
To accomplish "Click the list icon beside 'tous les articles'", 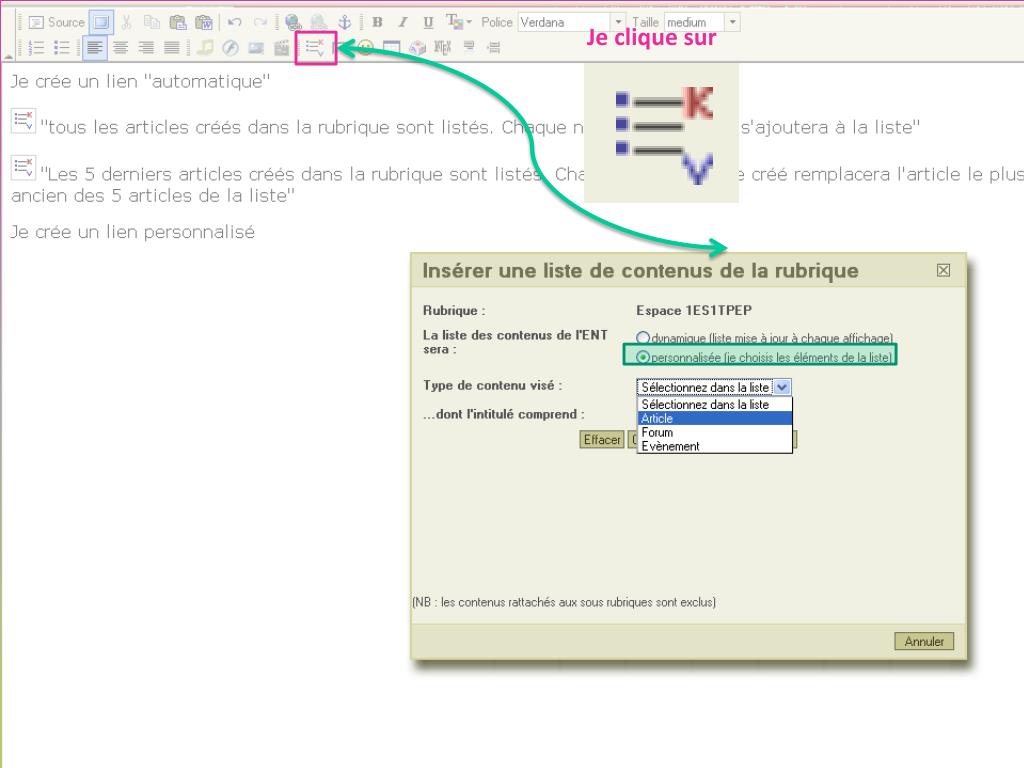I will pos(24,121).
